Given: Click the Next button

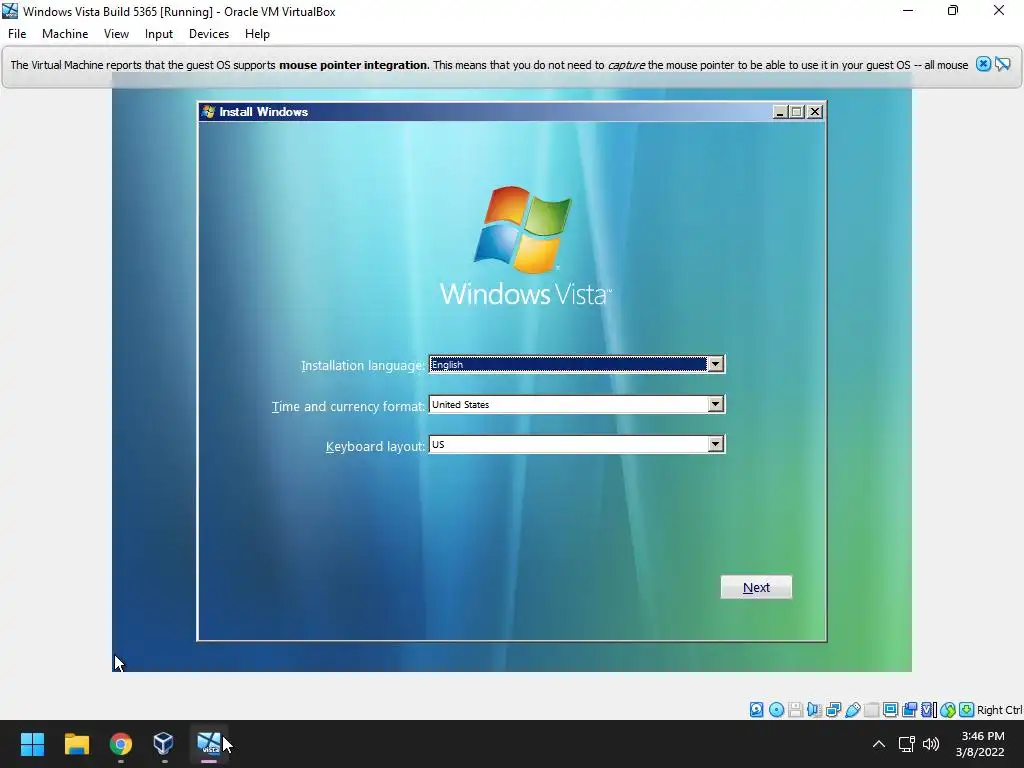Looking at the screenshot, I should click(756, 587).
